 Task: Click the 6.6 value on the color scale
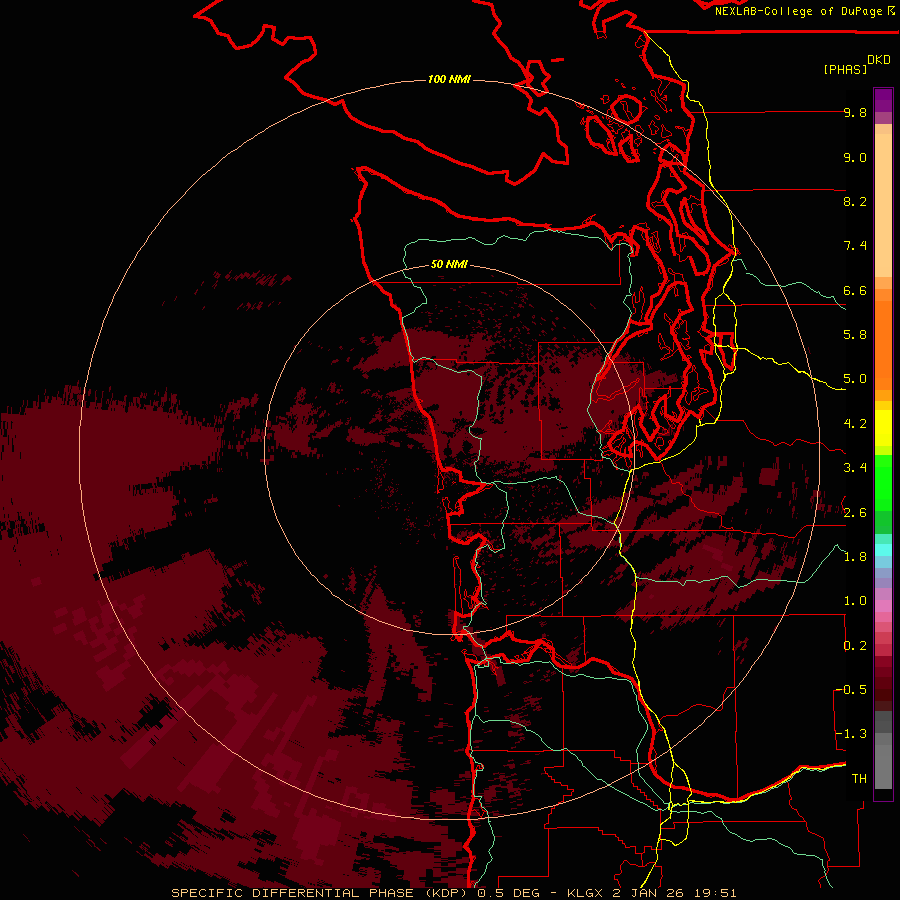(855, 290)
